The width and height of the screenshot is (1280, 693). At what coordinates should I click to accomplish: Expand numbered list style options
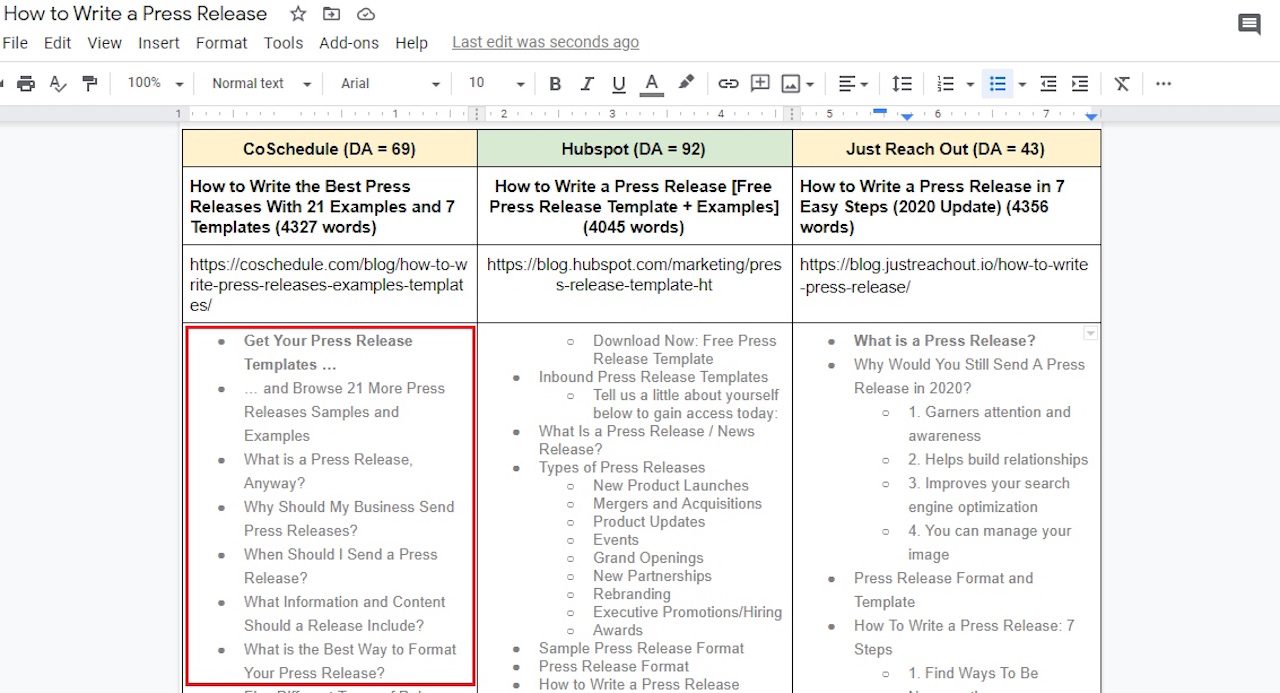pos(970,84)
